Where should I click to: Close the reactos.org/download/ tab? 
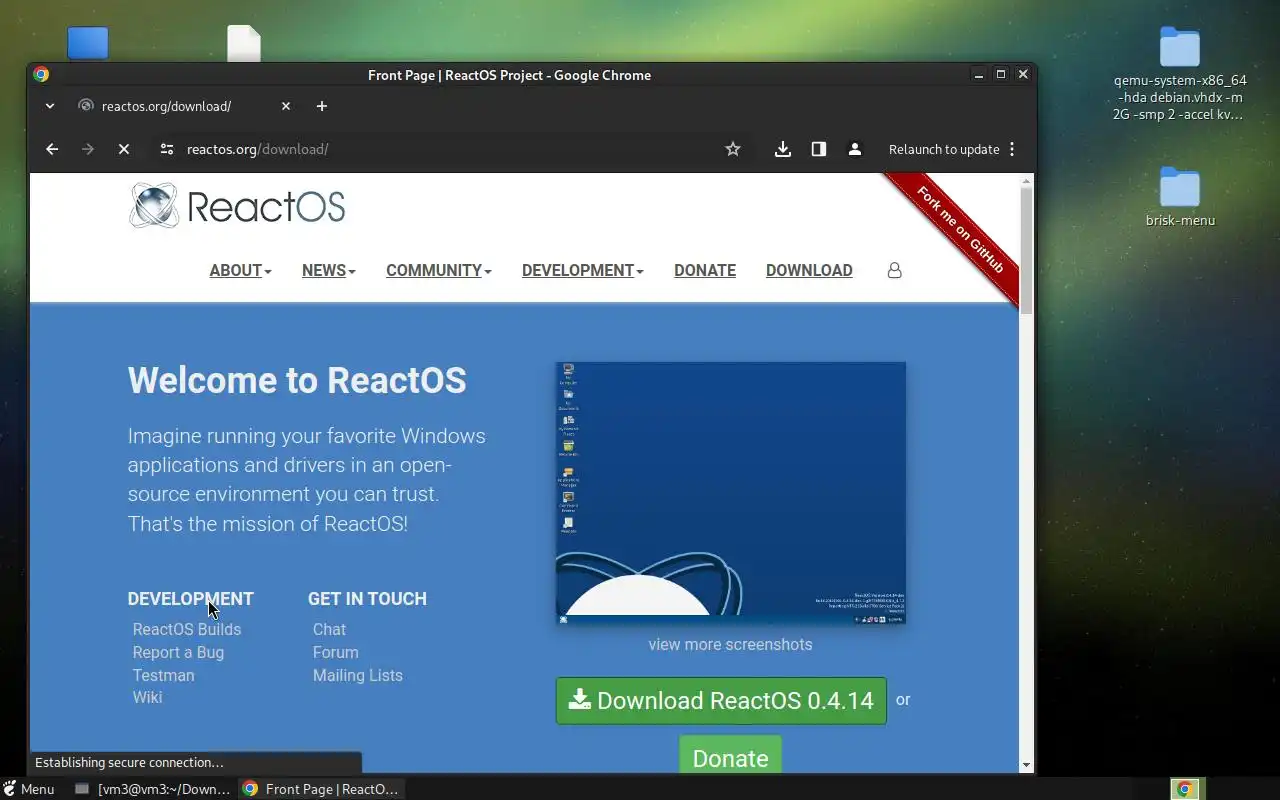click(x=286, y=106)
